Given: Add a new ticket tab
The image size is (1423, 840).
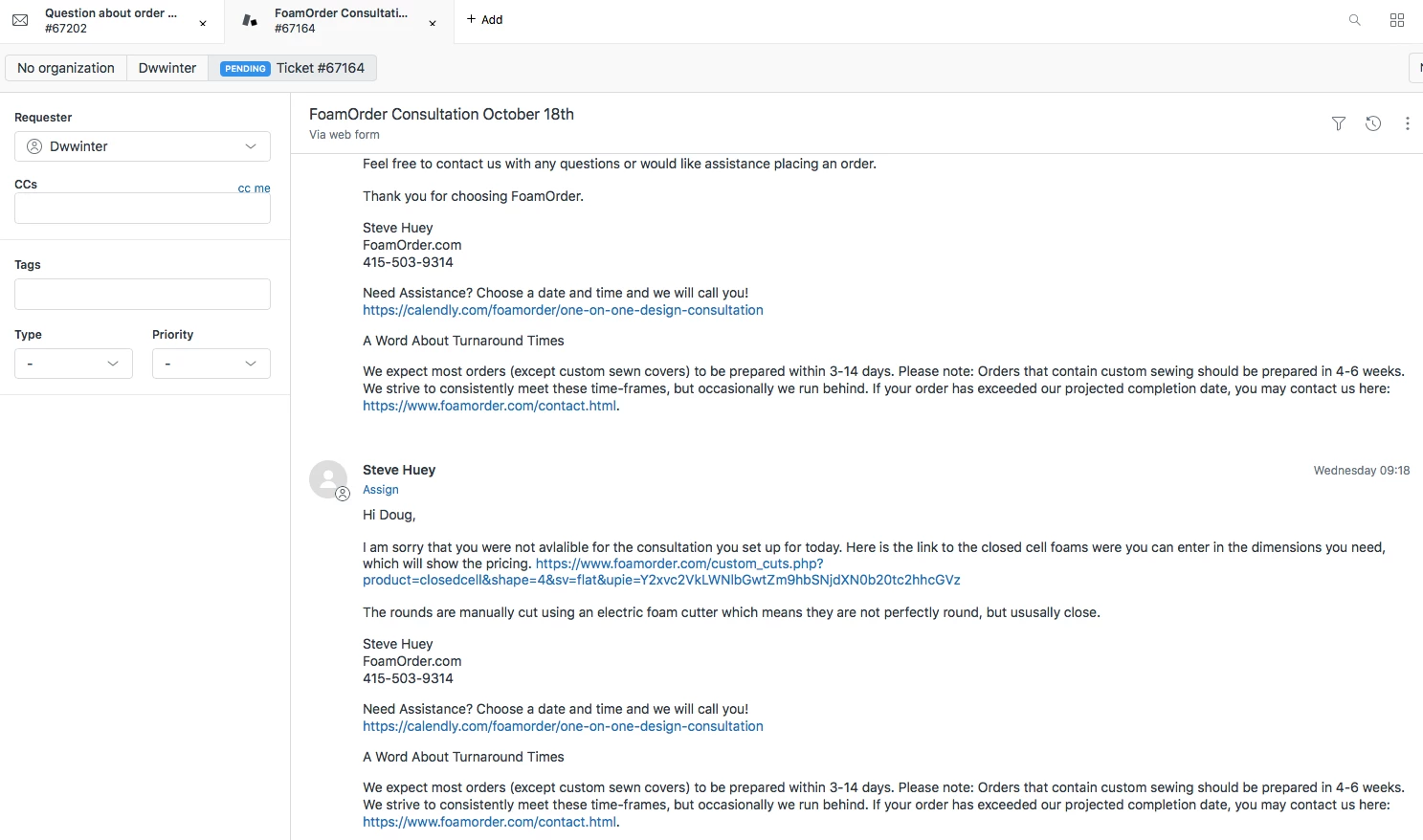Looking at the screenshot, I should point(485,19).
